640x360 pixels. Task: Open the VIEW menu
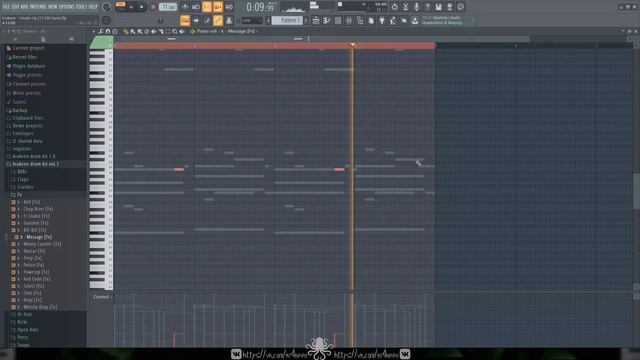coord(53,7)
